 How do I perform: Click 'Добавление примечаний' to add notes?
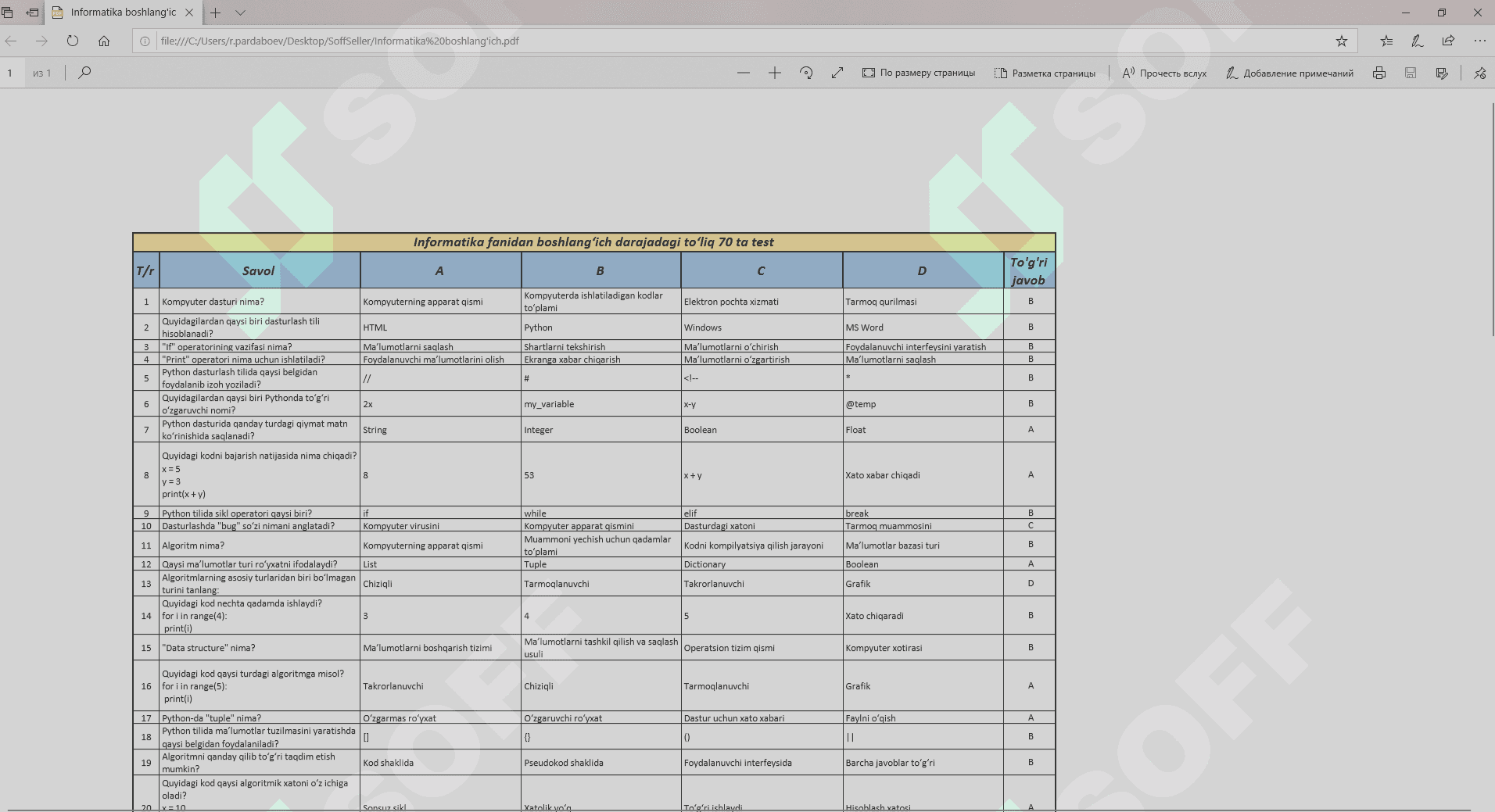pyautogui.click(x=1289, y=73)
